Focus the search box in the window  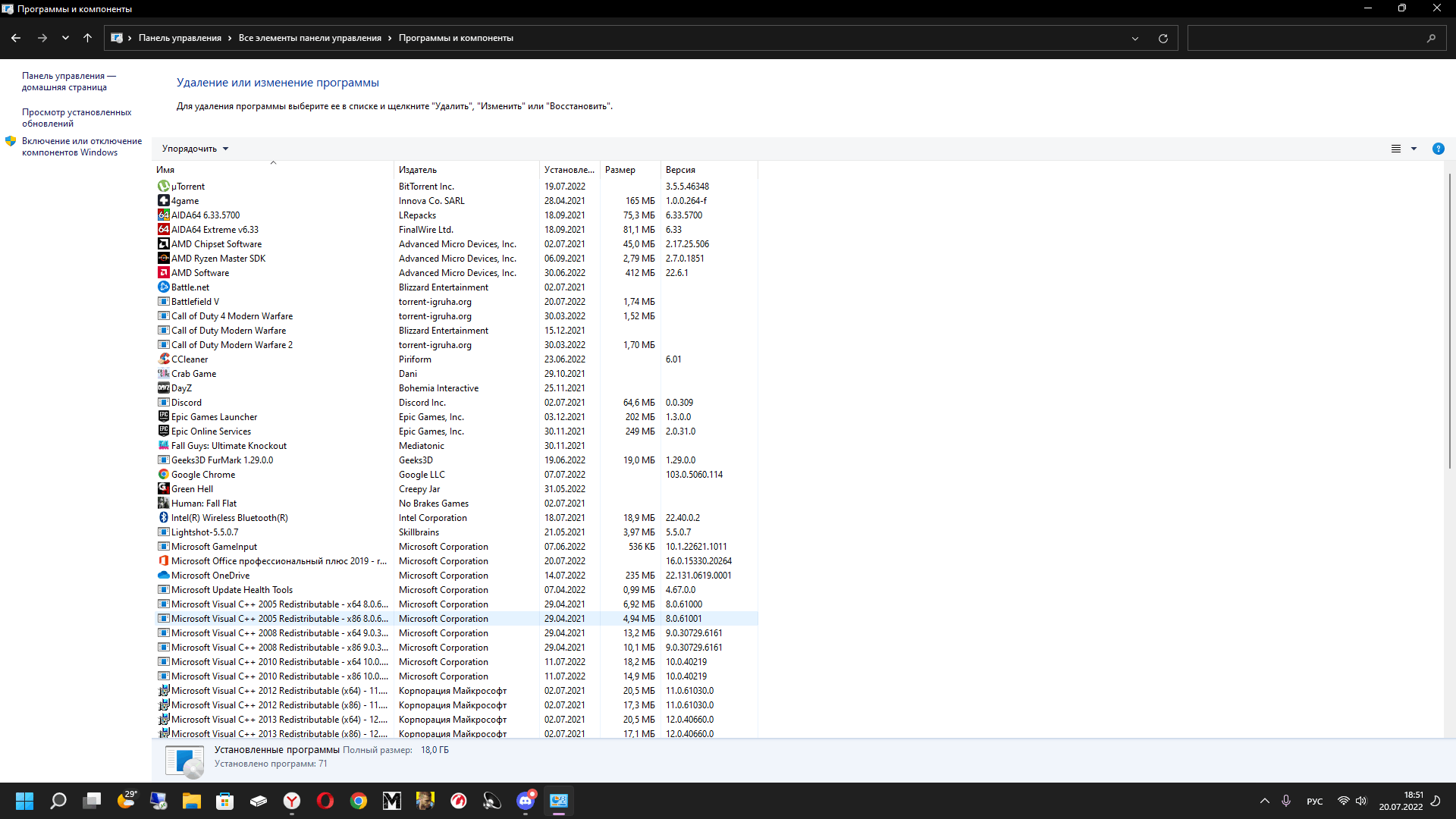pyautogui.click(x=1308, y=38)
